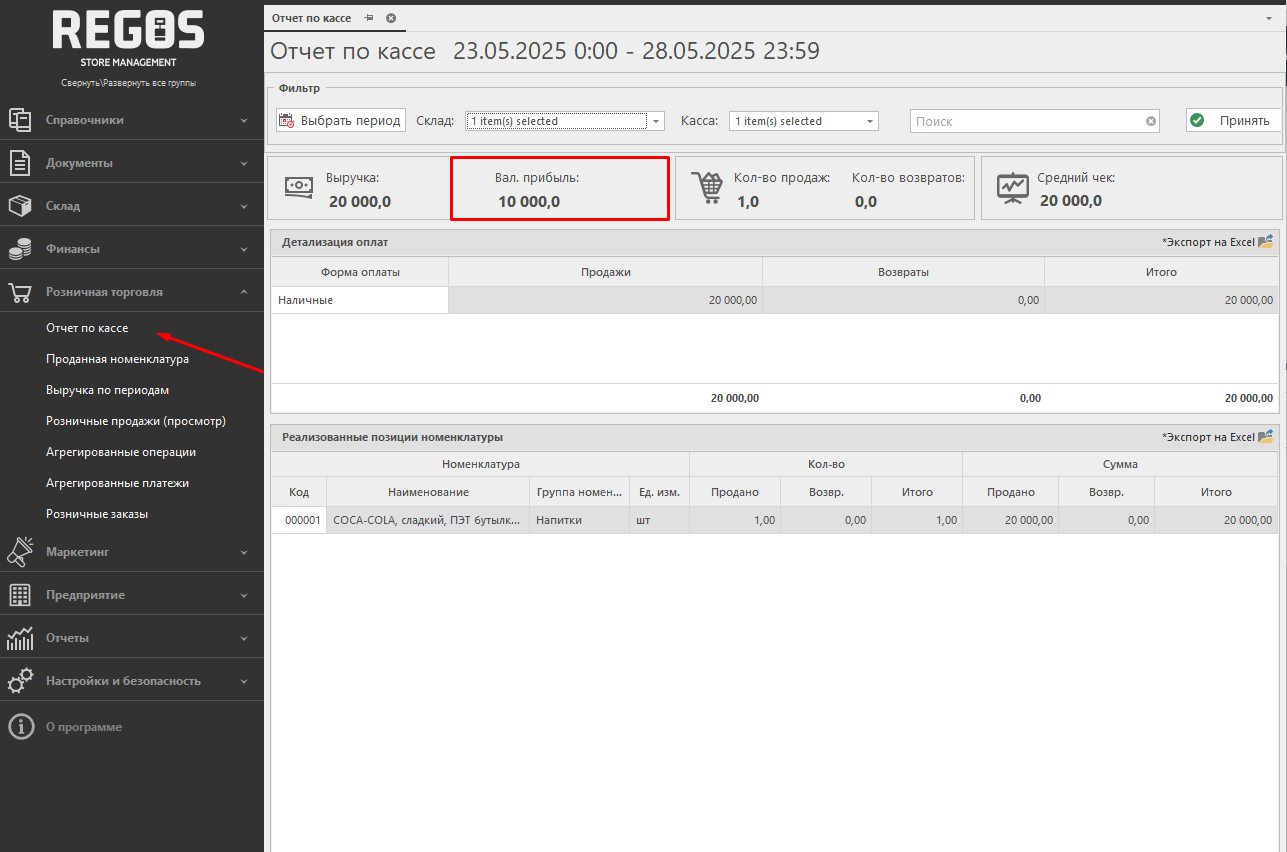
Task: Open Выручка по периодам report
Action: point(107,390)
